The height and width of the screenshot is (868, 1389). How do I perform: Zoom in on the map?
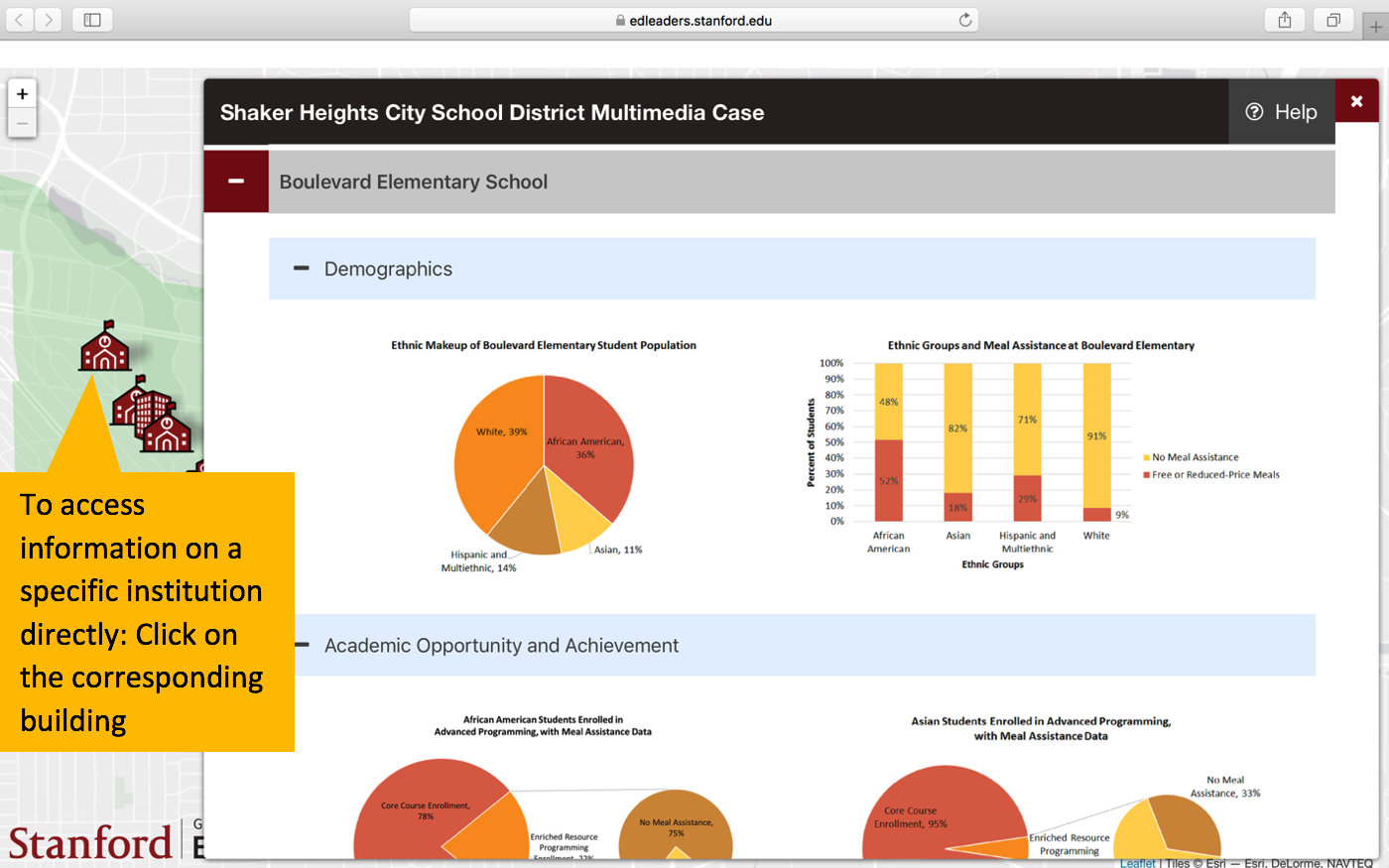22,94
